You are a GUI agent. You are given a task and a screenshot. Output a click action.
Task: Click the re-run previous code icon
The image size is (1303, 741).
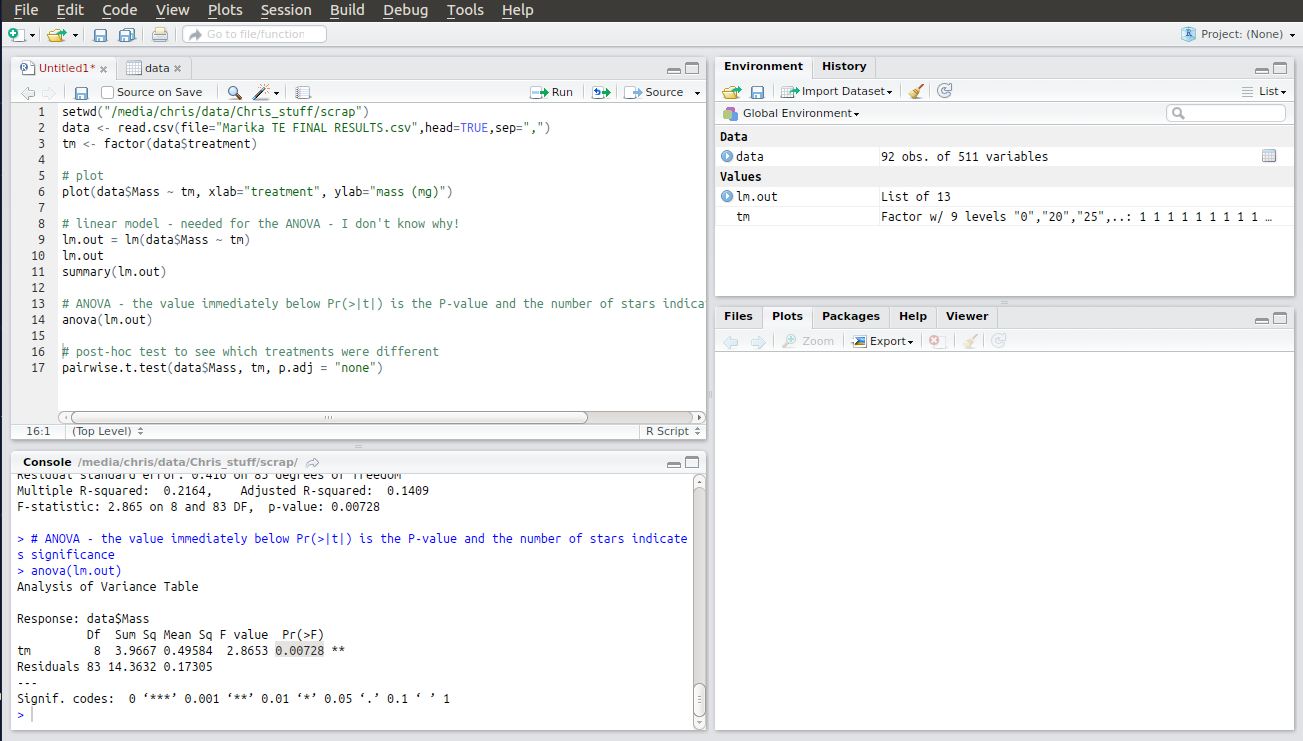coord(600,92)
